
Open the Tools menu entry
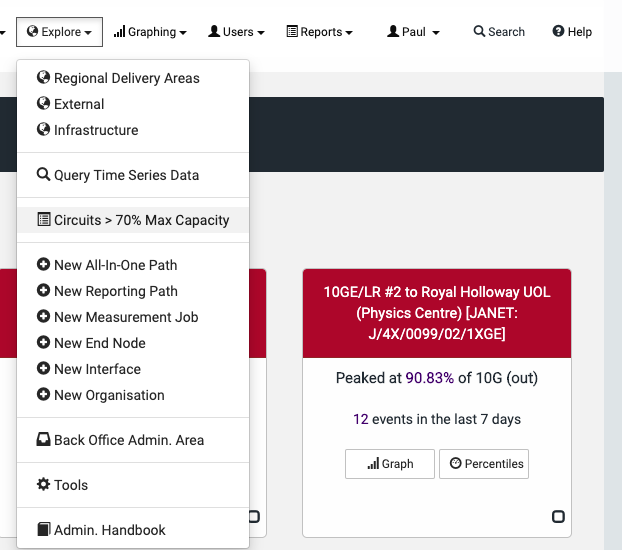133,485
